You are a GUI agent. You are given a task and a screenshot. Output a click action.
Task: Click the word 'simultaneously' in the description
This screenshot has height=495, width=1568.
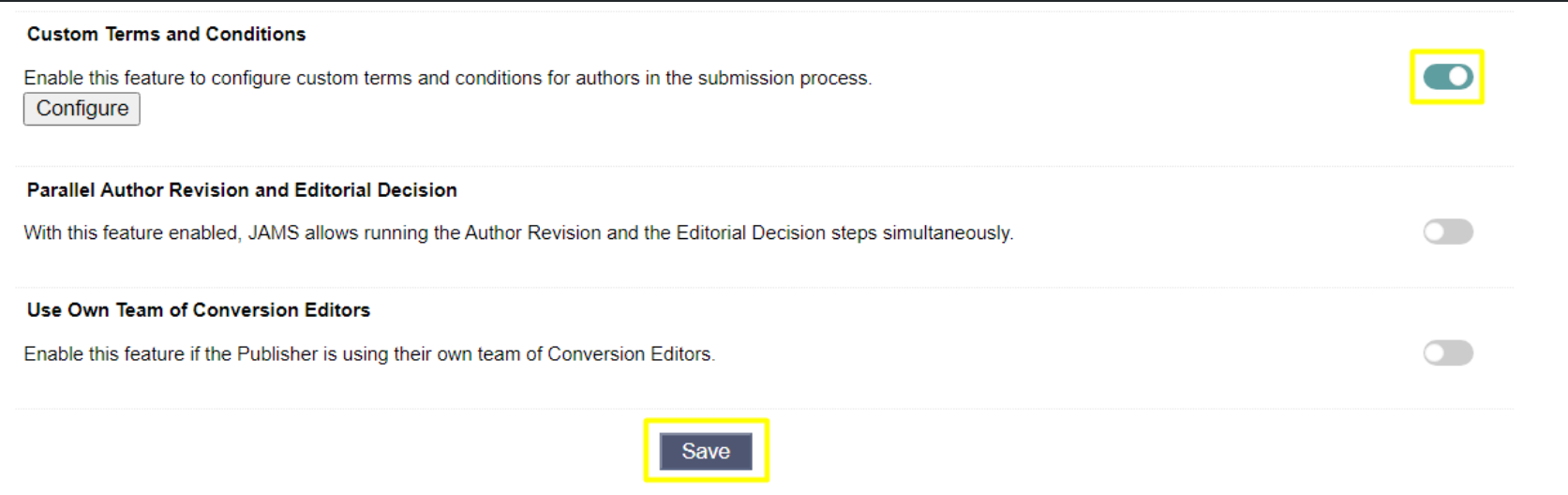pos(947,232)
